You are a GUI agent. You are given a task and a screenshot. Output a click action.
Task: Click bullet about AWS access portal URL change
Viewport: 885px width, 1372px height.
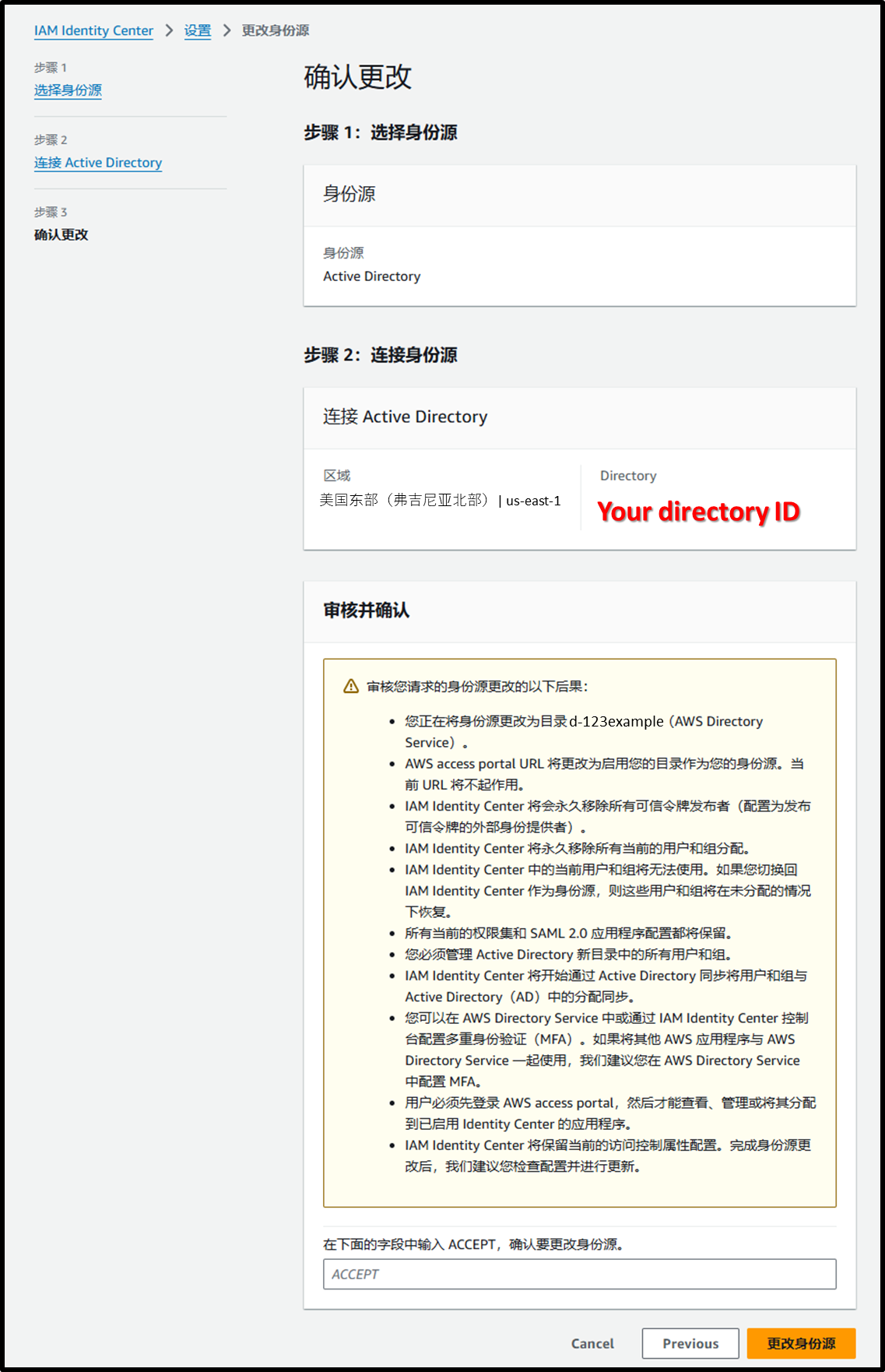point(605,774)
